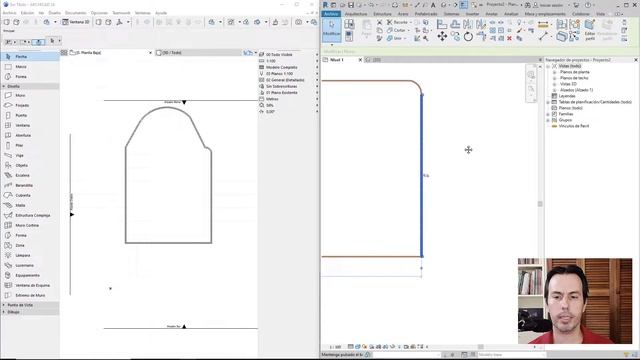Select Planos de planta in project browser

click(574, 72)
